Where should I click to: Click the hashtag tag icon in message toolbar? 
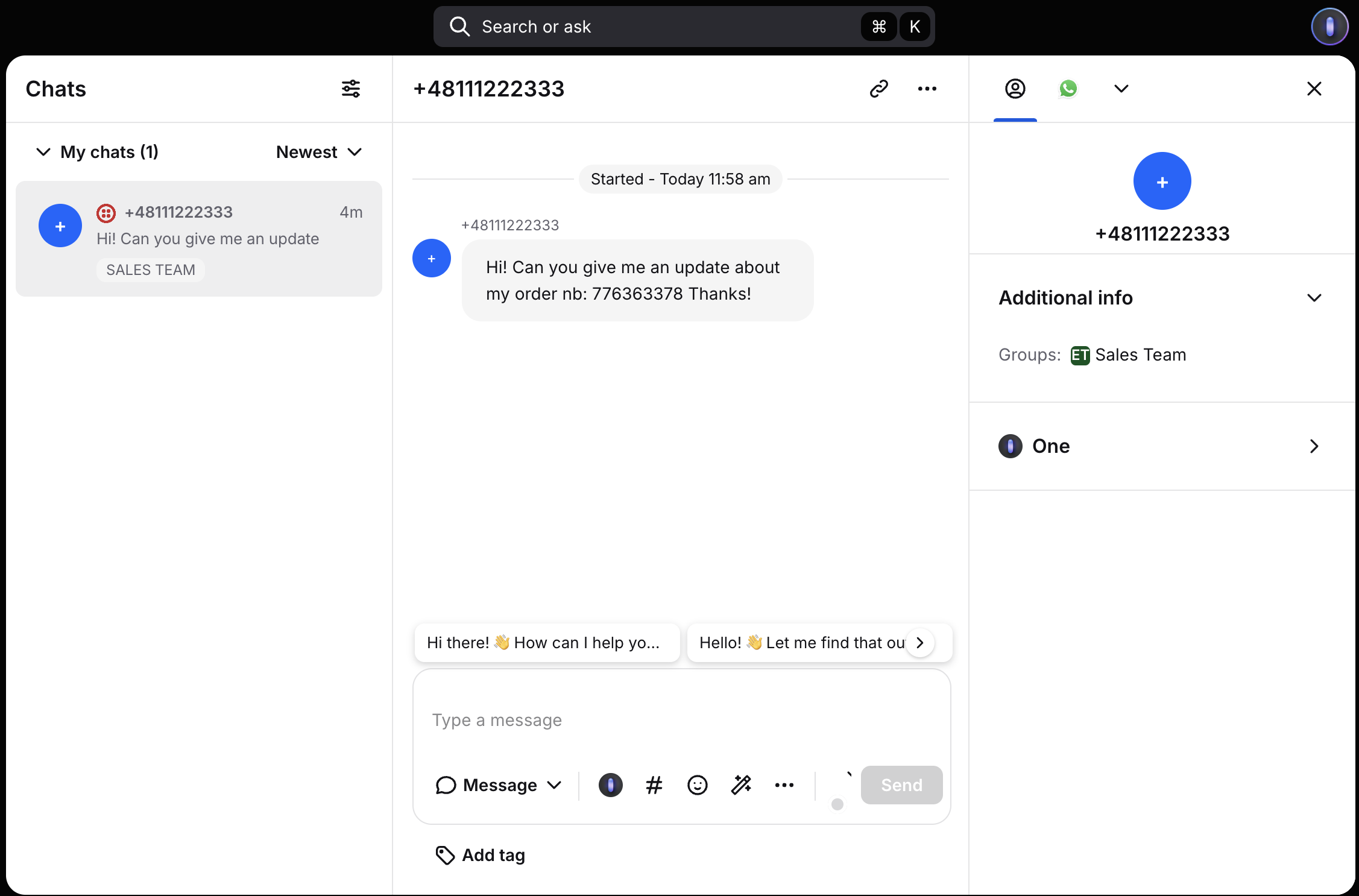(653, 784)
